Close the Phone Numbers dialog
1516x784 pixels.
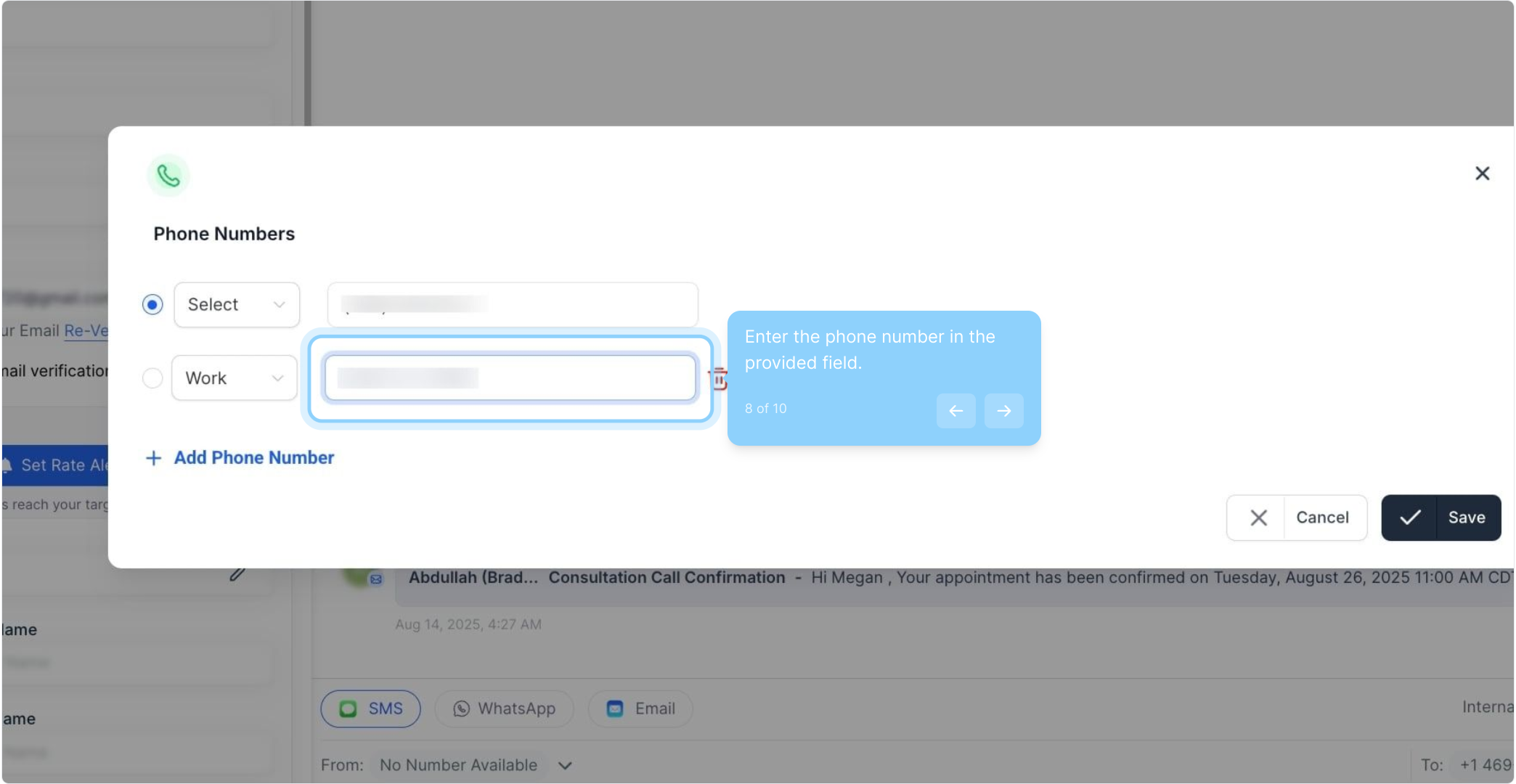(x=1482, y=173)
